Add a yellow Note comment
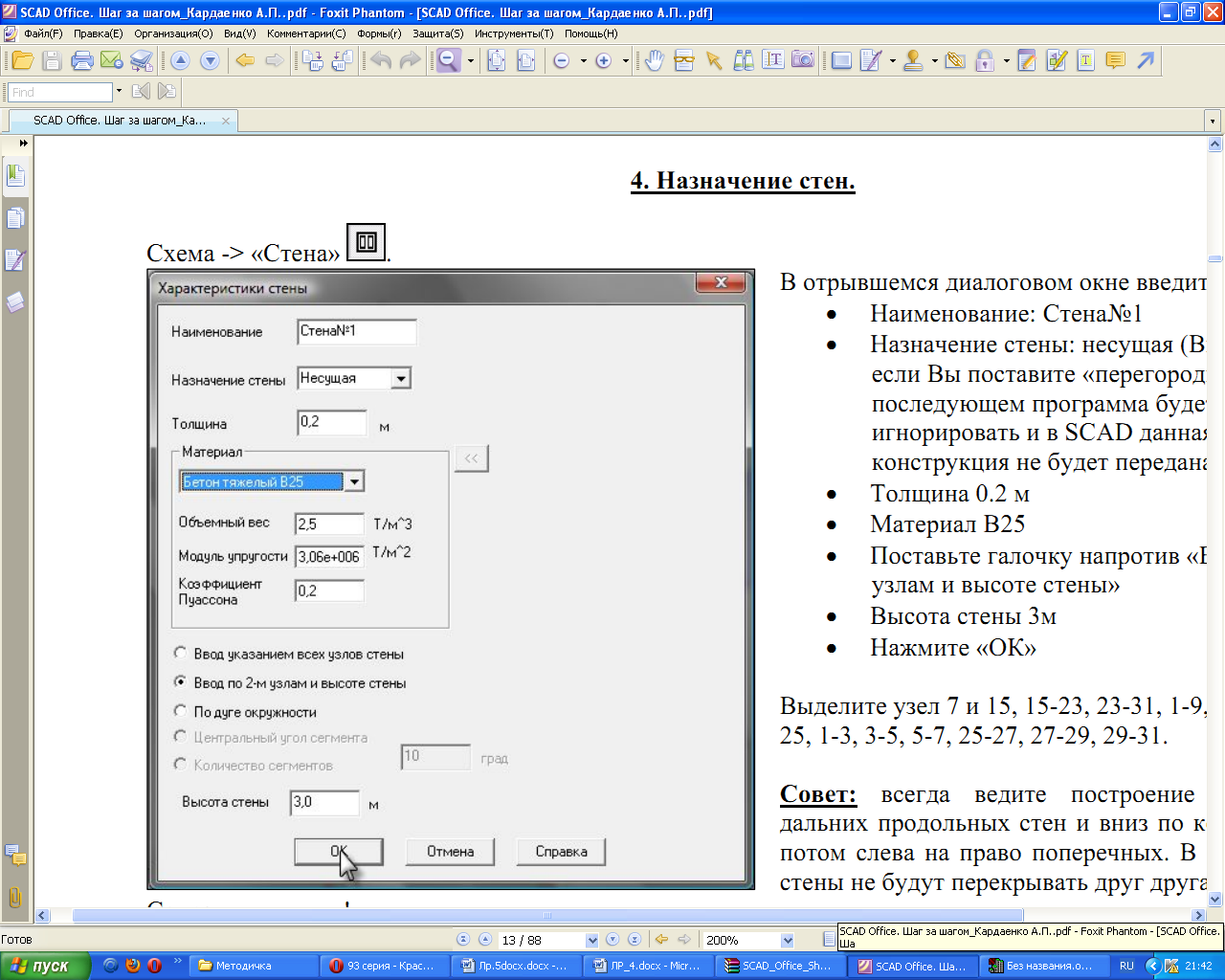This screenshot has width=1225, height=980. [x=1115, y=61]
